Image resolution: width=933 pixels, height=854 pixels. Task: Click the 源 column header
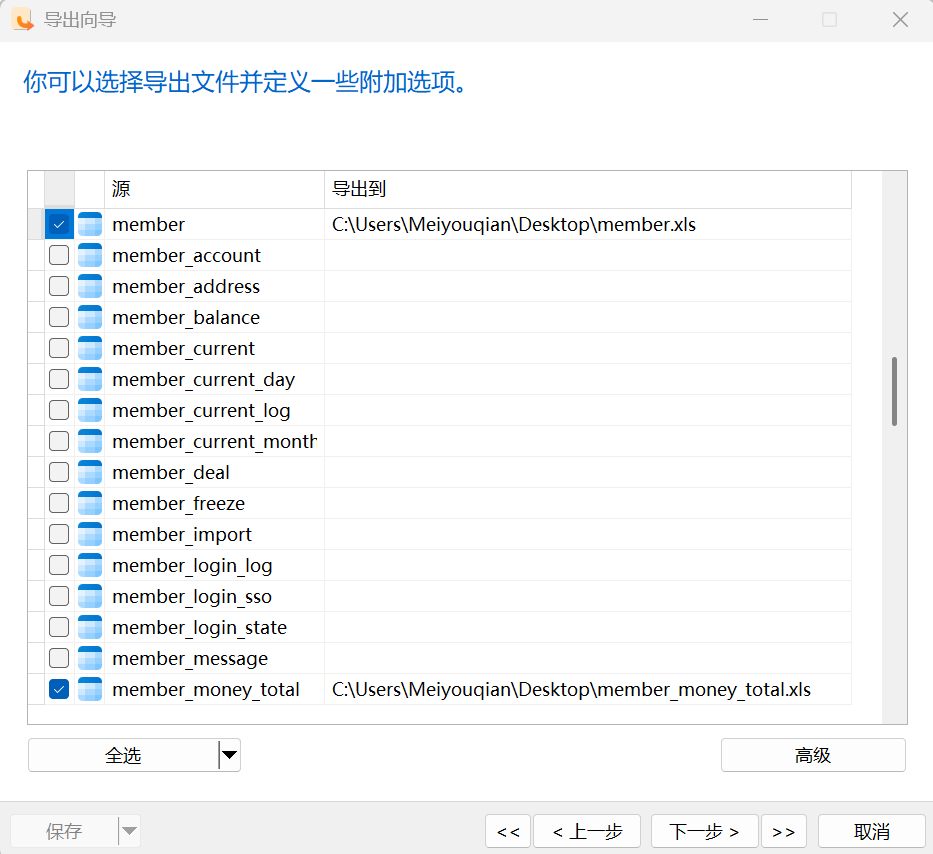(x=214, y=190)
